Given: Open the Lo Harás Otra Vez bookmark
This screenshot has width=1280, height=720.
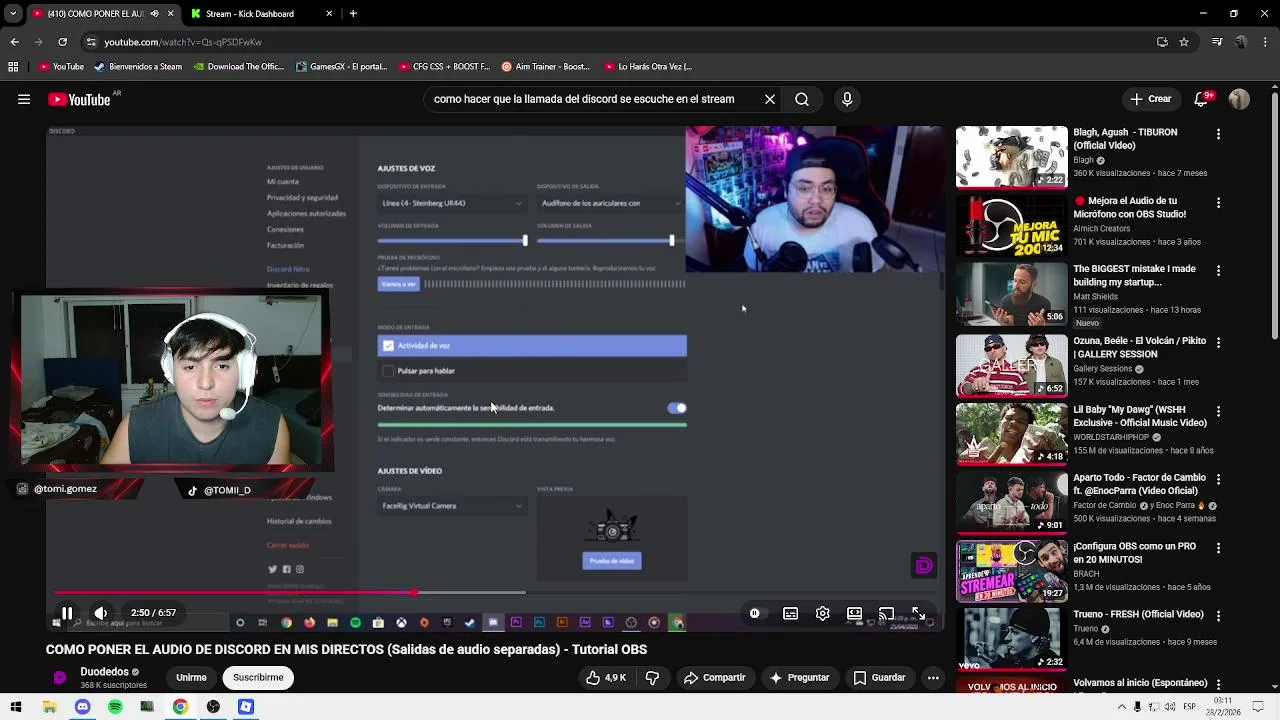Looking at the screenshot, I should (x=648, y=67).
